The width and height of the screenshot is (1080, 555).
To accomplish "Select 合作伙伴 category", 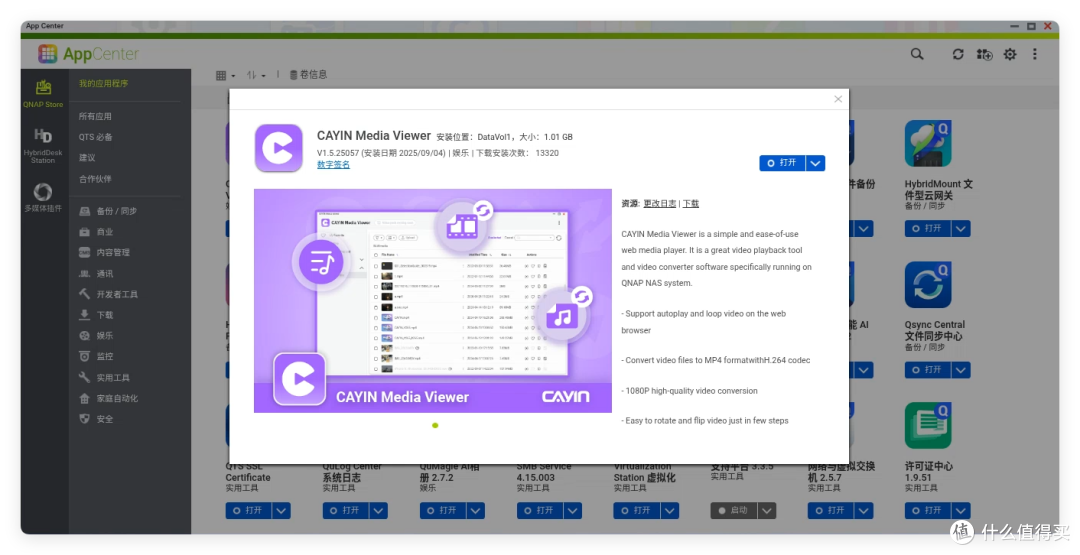I will click(x=95, y=179).
